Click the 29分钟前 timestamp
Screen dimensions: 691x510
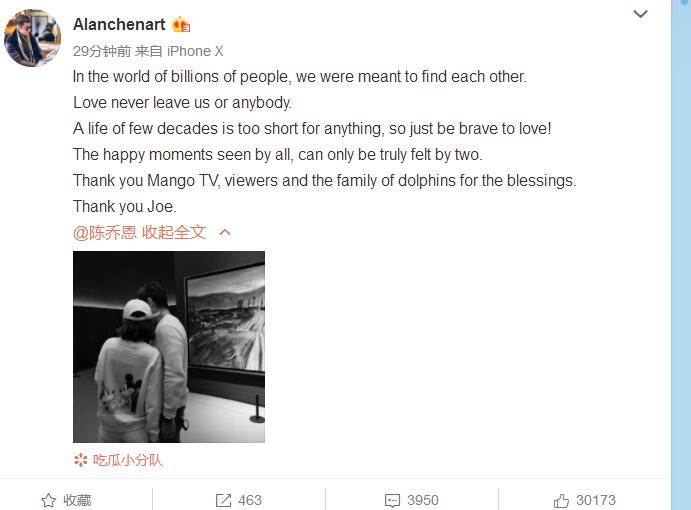click(102, 51)
